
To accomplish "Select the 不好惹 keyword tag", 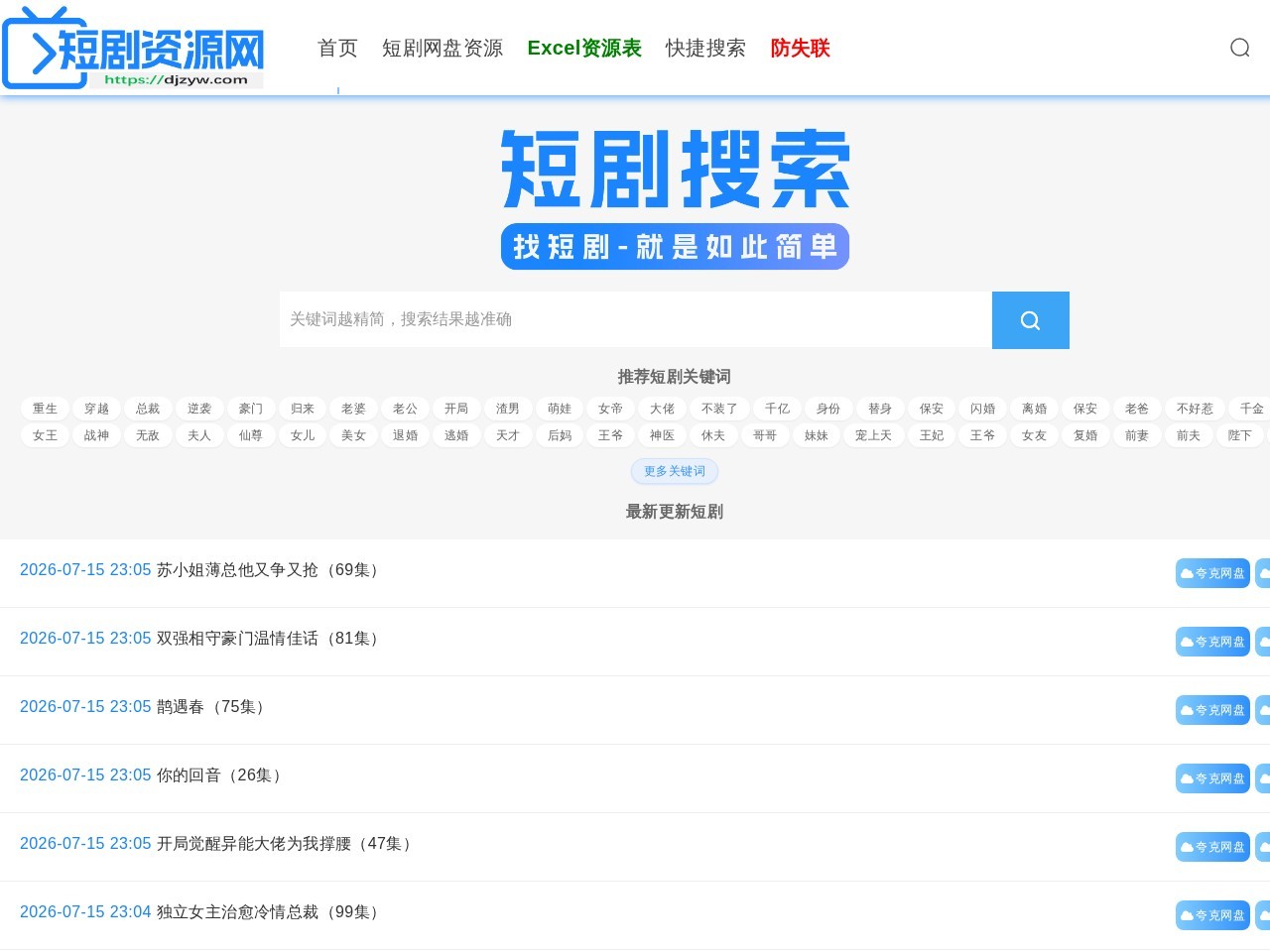I will (x=1195, y=409).
